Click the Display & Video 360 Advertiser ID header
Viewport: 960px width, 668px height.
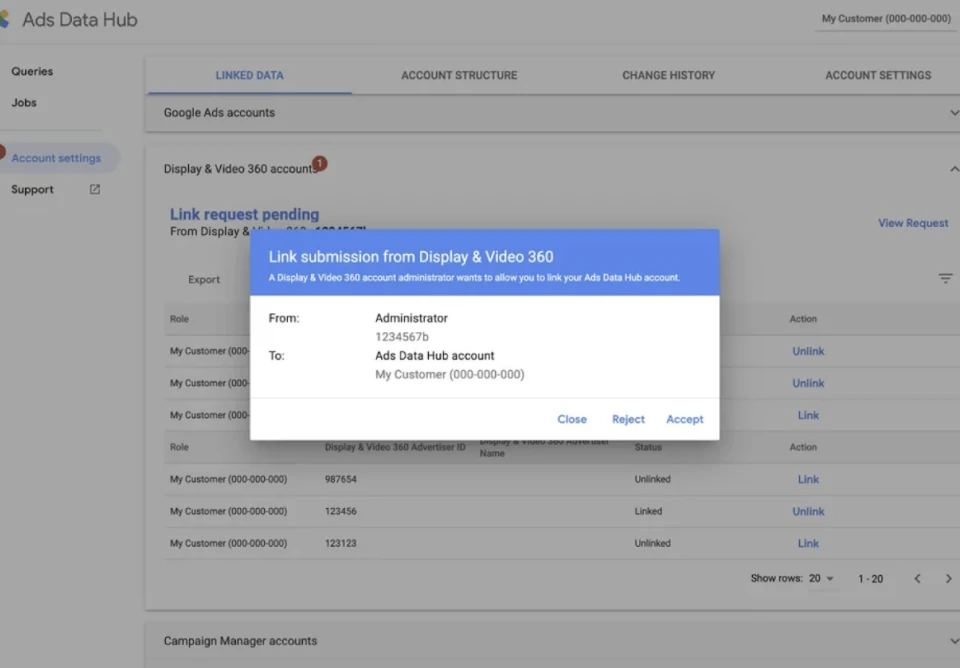395,447
